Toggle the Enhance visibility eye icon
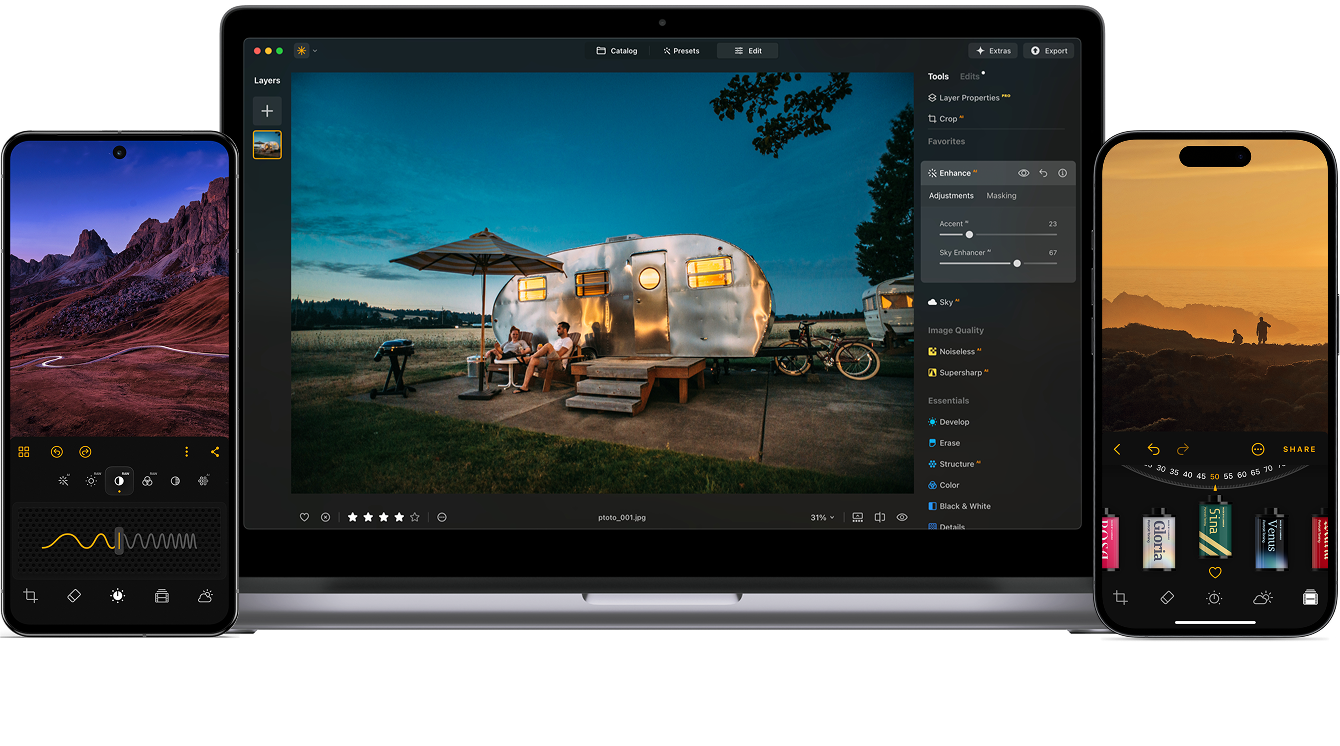Image resolution: width=1340 pixels, height=746 pixels. (1023, 172)
